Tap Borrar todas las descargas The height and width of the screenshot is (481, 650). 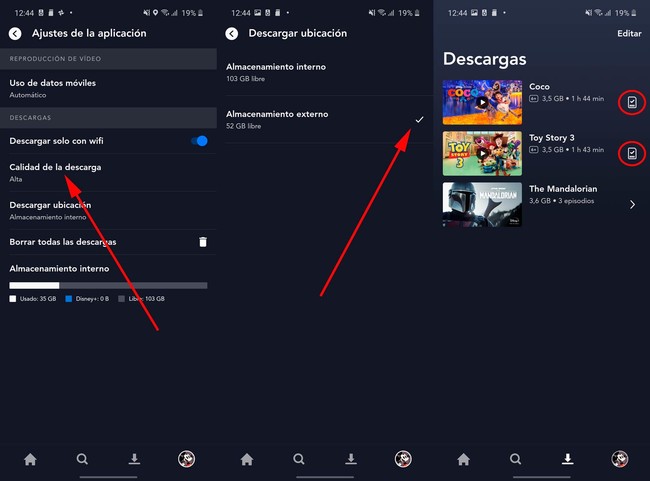tap(63, 242)
